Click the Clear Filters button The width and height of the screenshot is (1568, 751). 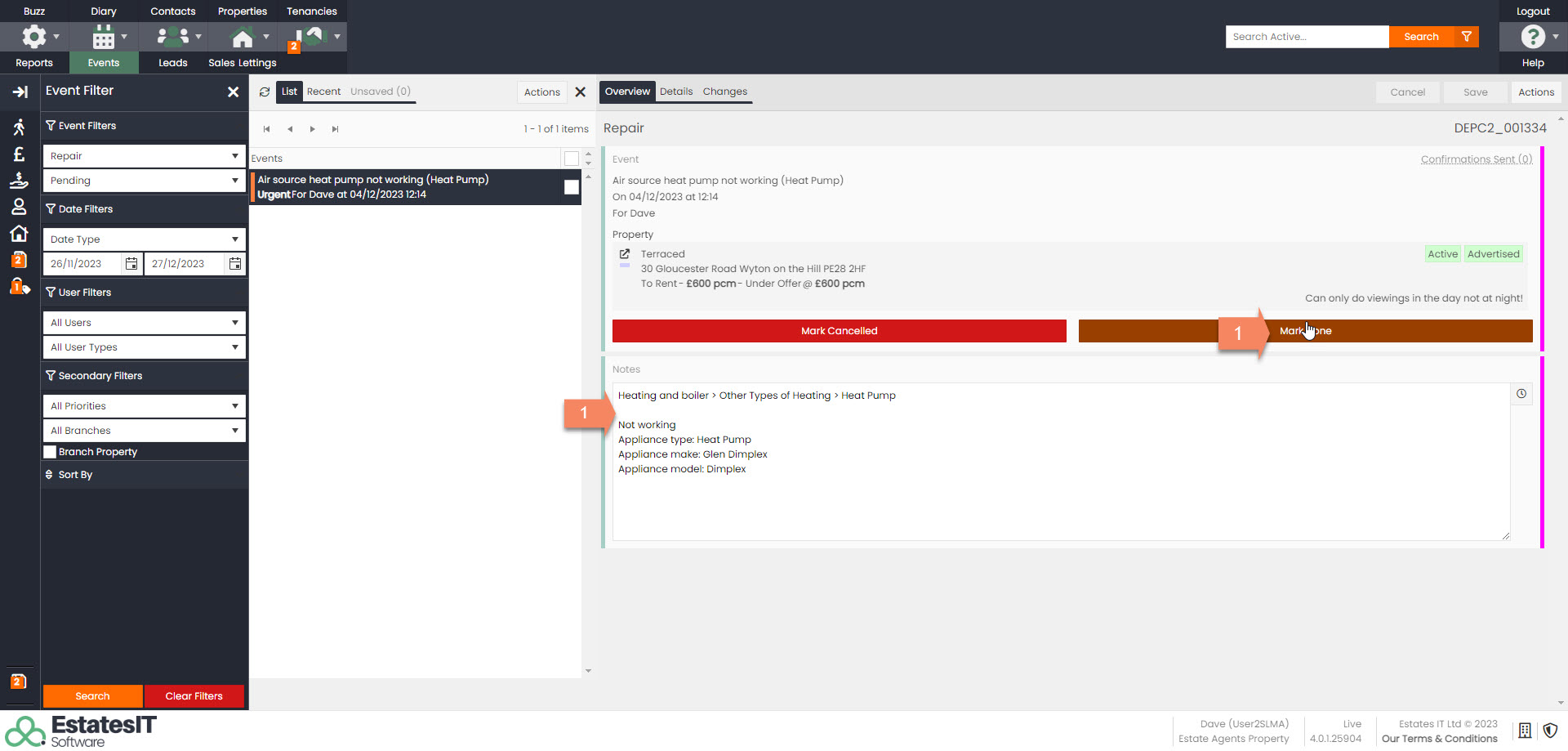pos(194,696)
